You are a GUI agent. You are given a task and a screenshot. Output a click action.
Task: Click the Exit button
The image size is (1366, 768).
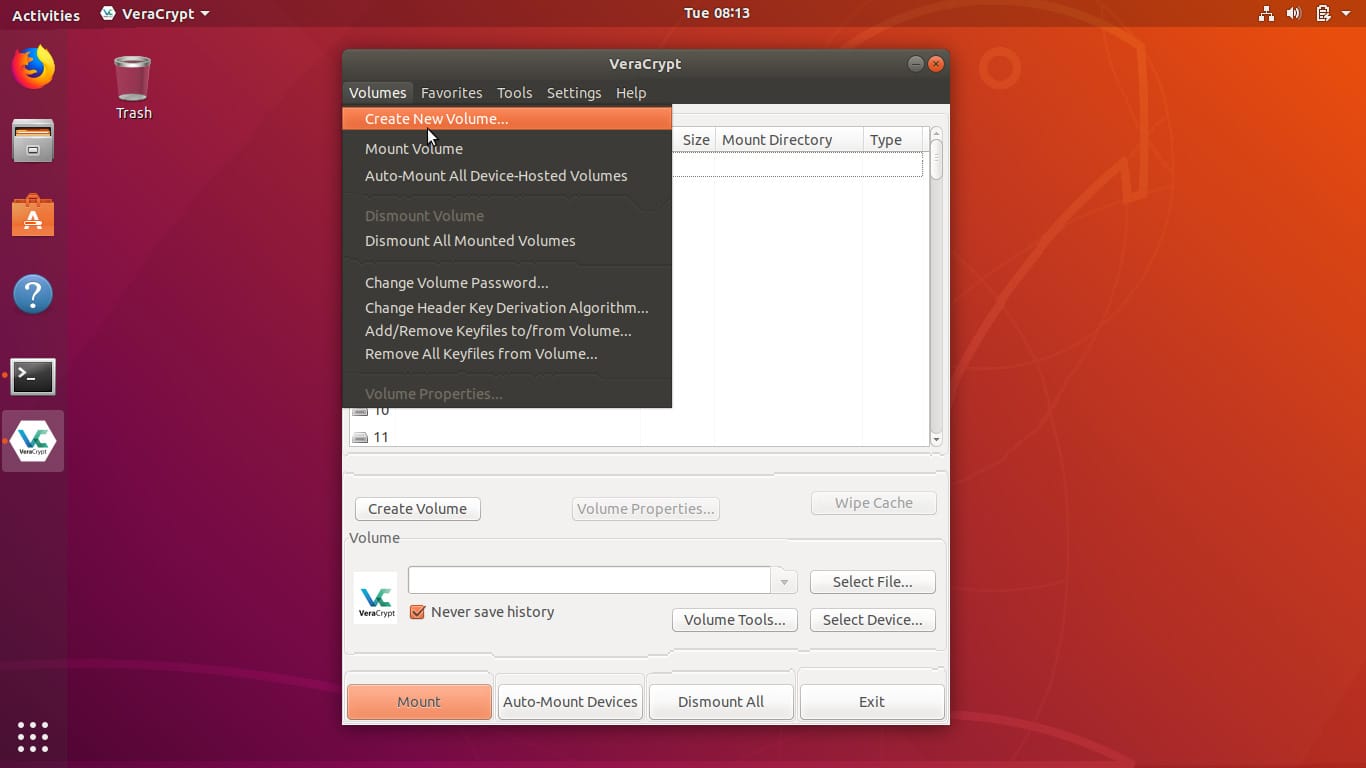[872, 701]
